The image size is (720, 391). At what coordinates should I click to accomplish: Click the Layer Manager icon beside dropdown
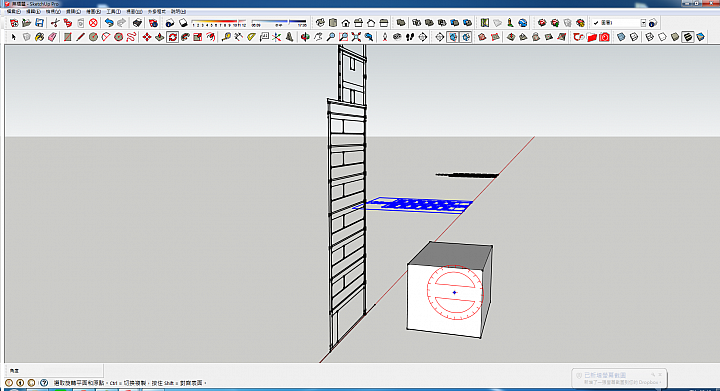653,22
